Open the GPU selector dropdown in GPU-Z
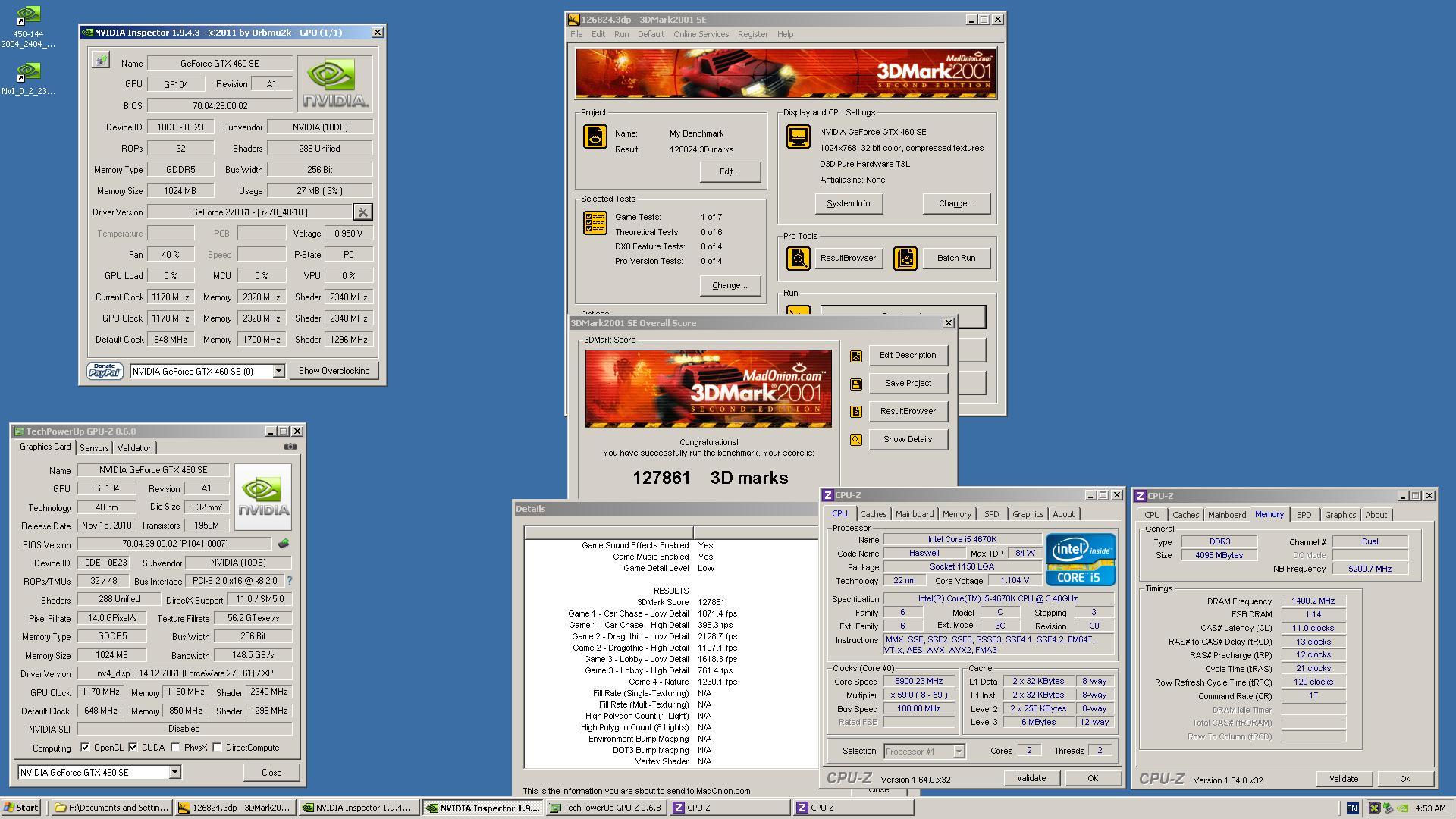Viewport: 1456px width, 819px height. point(174,773)
